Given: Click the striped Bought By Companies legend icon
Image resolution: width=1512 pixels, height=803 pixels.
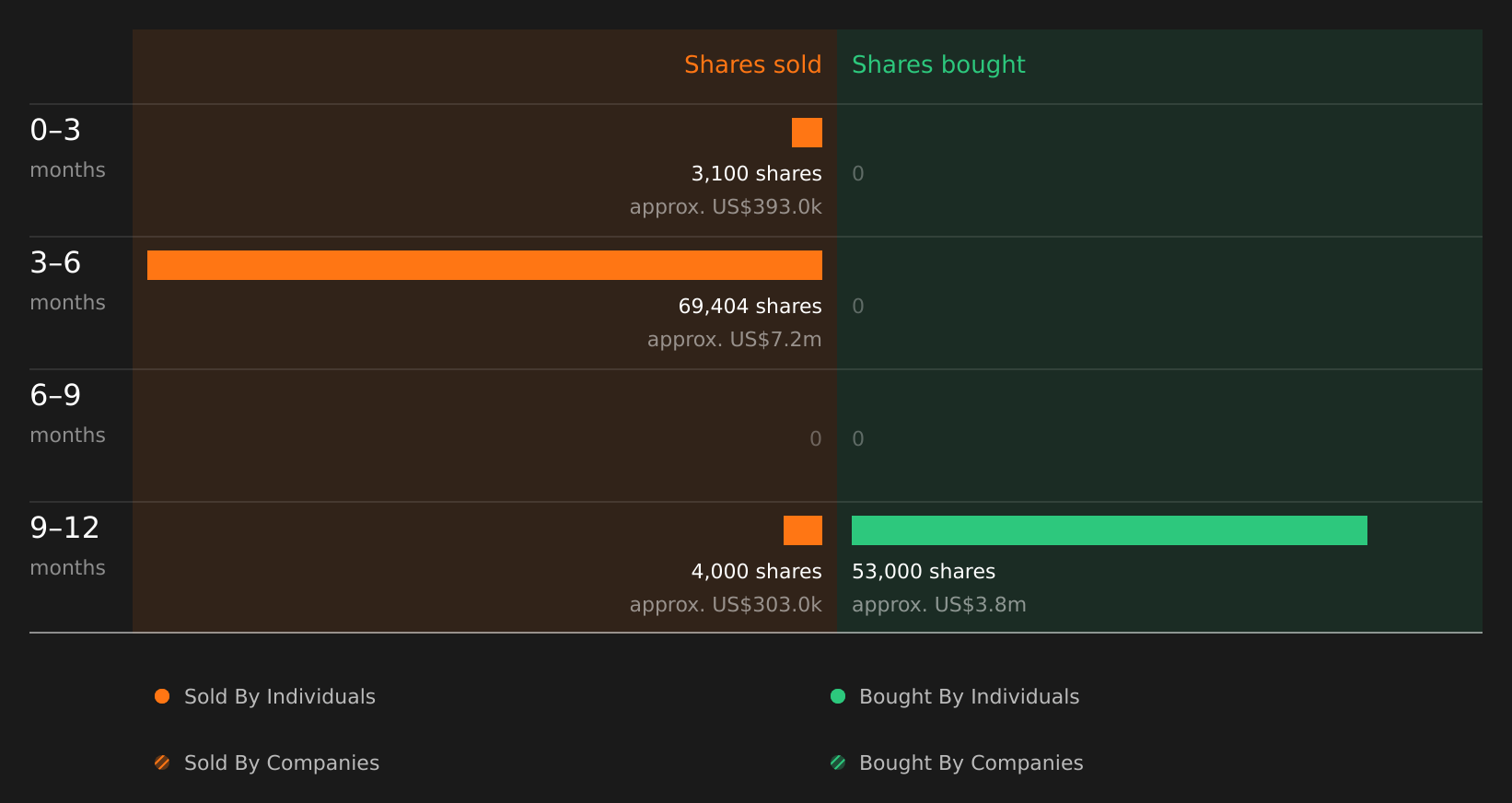Looking at the screenshot, I should tap(838, 762).
